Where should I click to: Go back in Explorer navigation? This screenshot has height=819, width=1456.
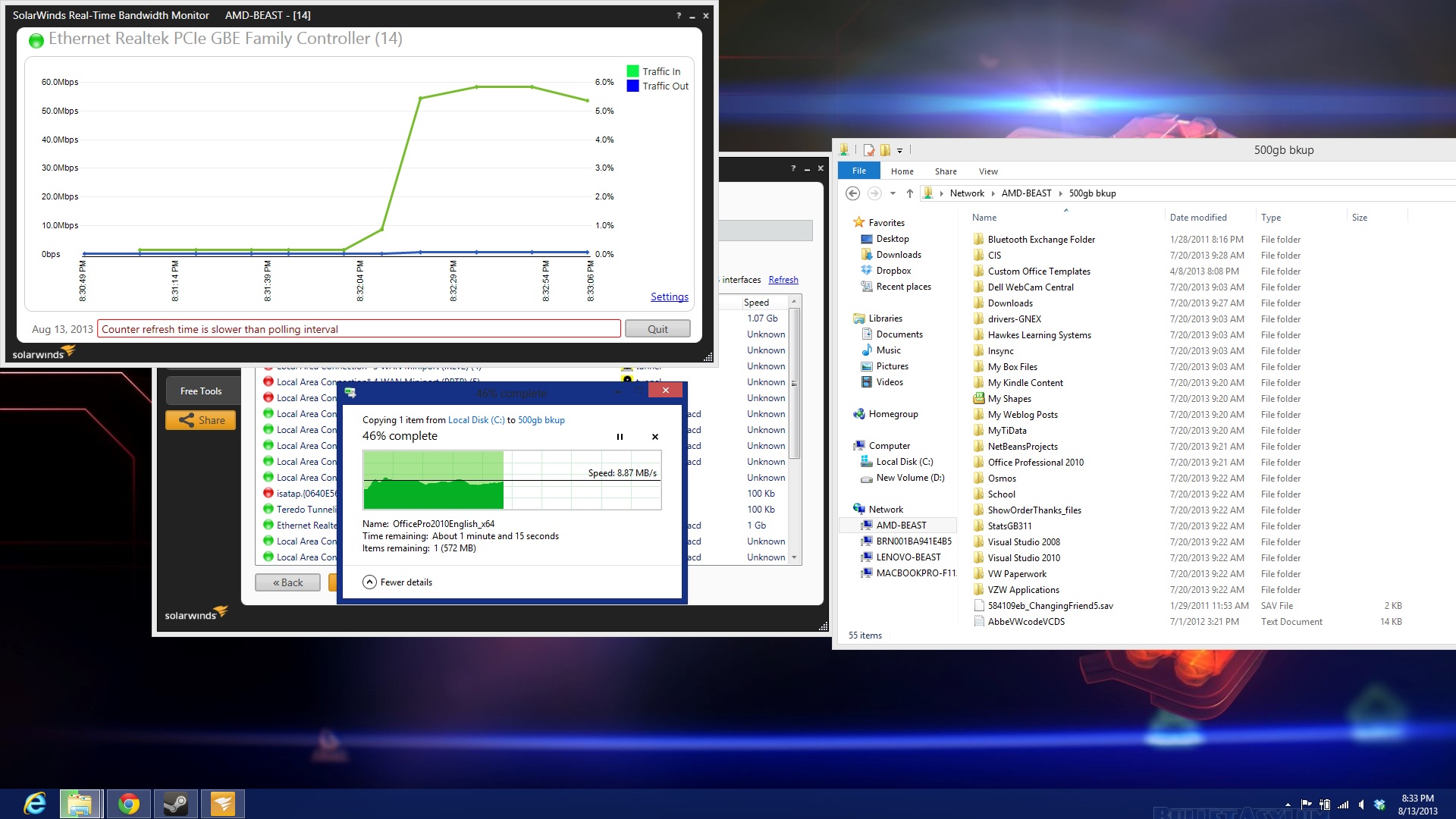[x=853, y=193]
